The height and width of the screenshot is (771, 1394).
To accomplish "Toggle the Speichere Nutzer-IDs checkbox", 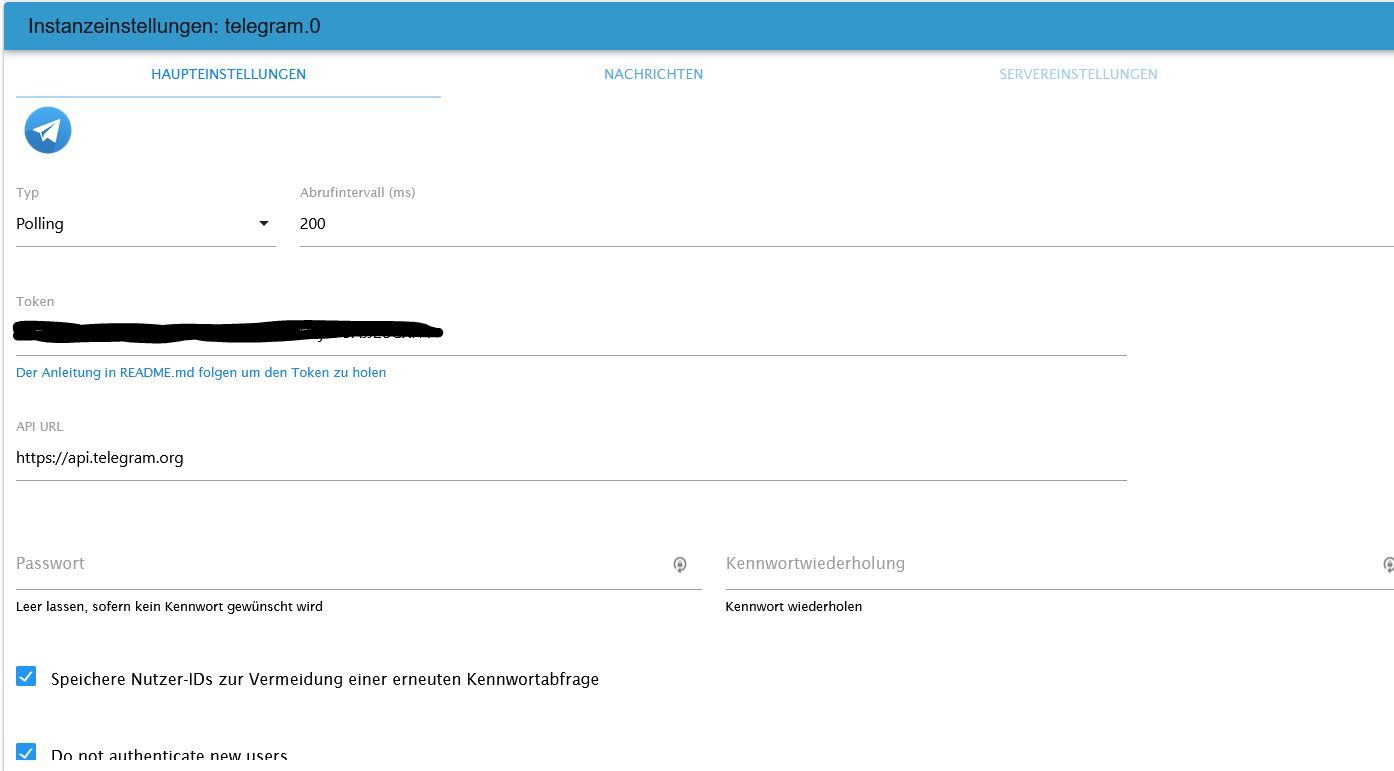I will [x=26, y=677].
